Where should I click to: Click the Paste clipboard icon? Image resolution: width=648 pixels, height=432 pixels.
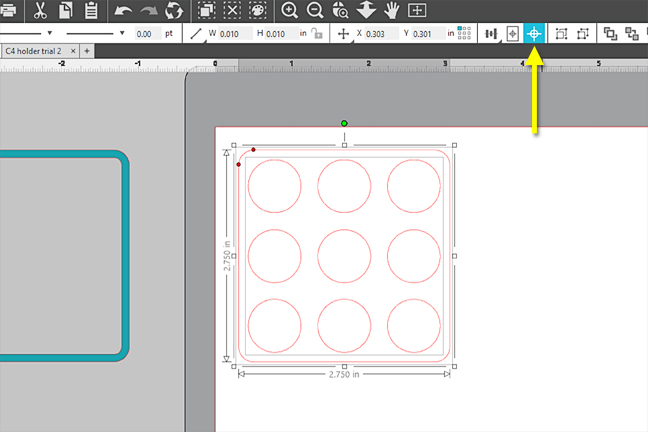pos(91,11)
